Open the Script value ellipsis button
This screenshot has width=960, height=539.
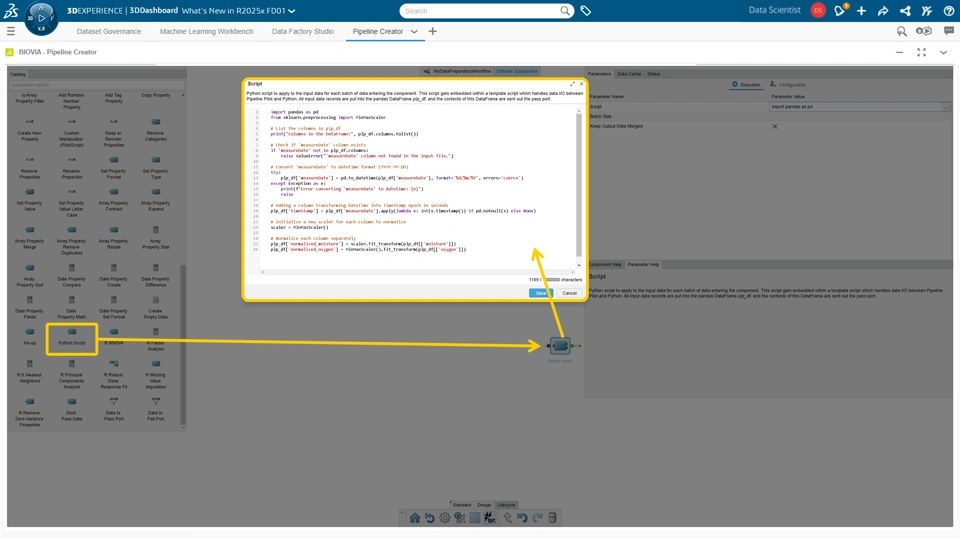946,107
